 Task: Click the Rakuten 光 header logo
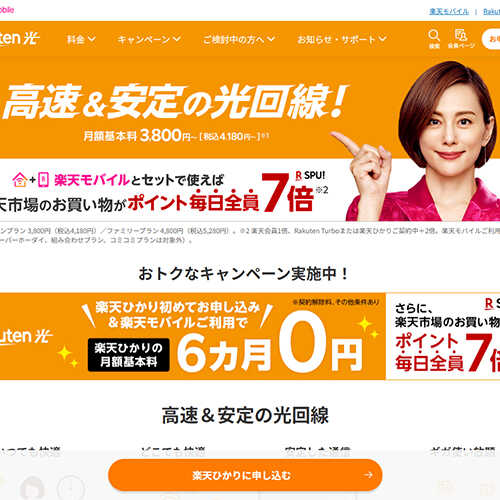(19, 38)
